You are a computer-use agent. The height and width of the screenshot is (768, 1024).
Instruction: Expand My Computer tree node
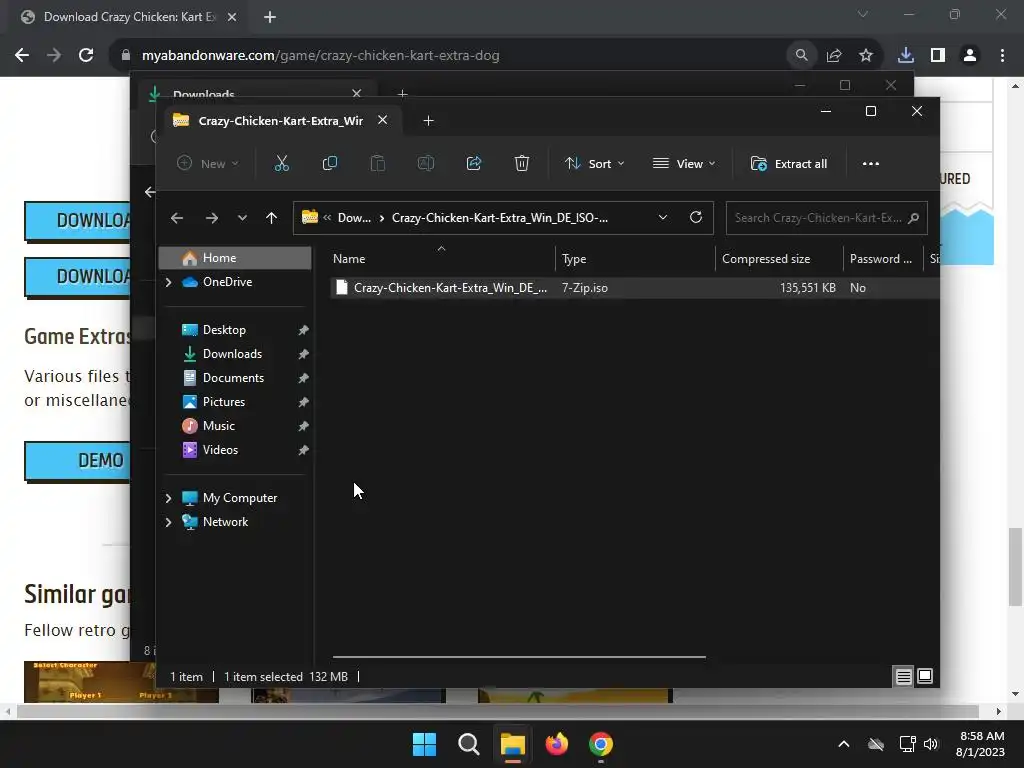[x=168, y=498]
